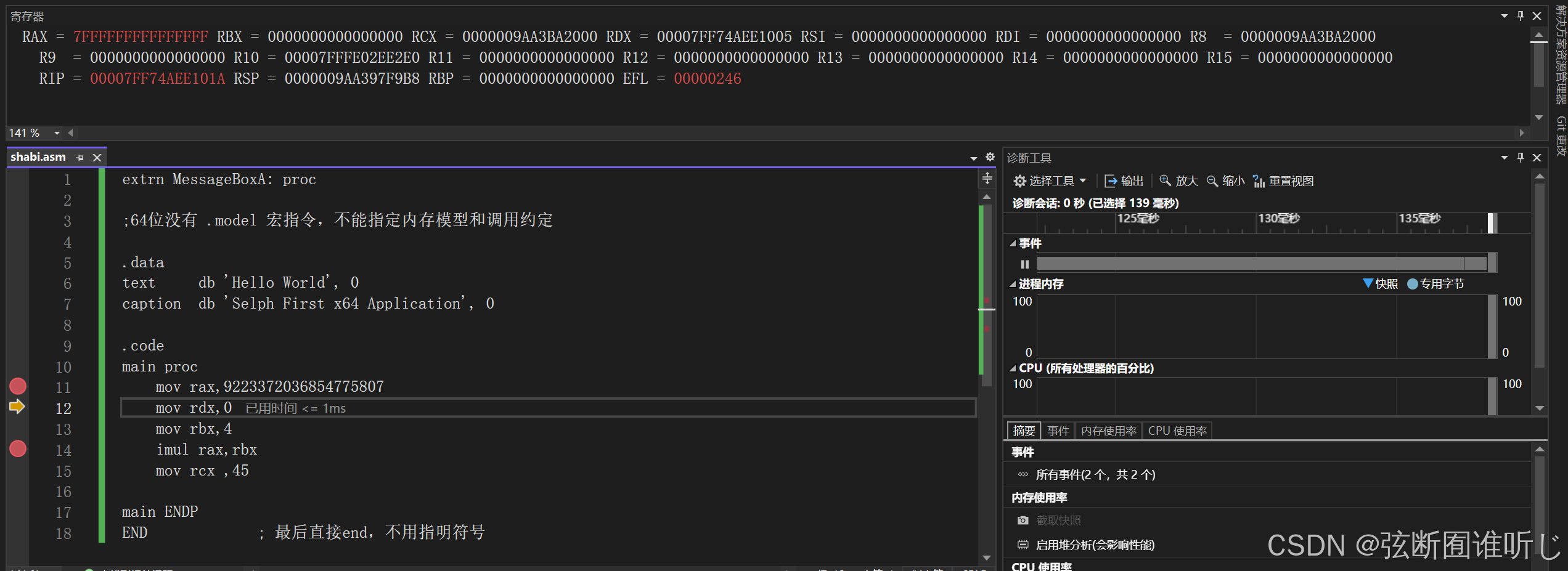Open the editor settings gear icon
This screenshot has width=1568, height=571.
click(x=990, y=157)
